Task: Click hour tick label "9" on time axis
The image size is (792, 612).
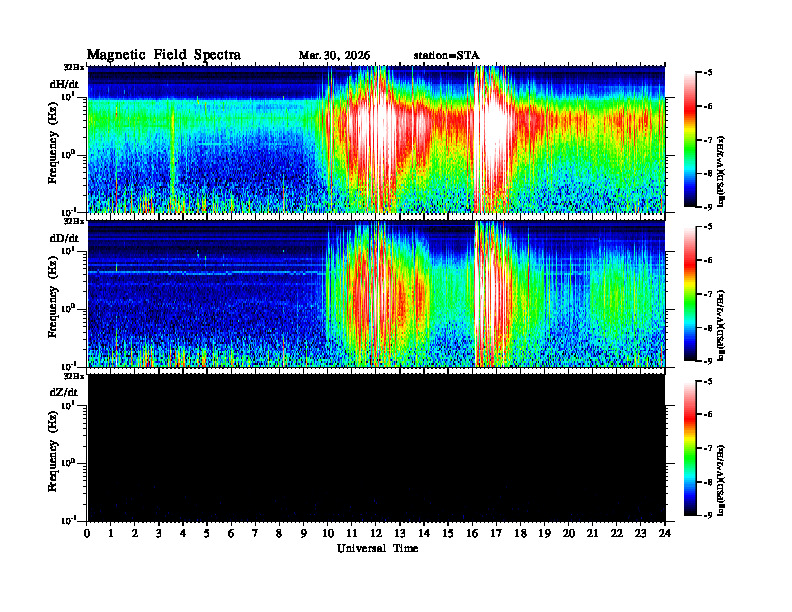Action: [303, 534]
